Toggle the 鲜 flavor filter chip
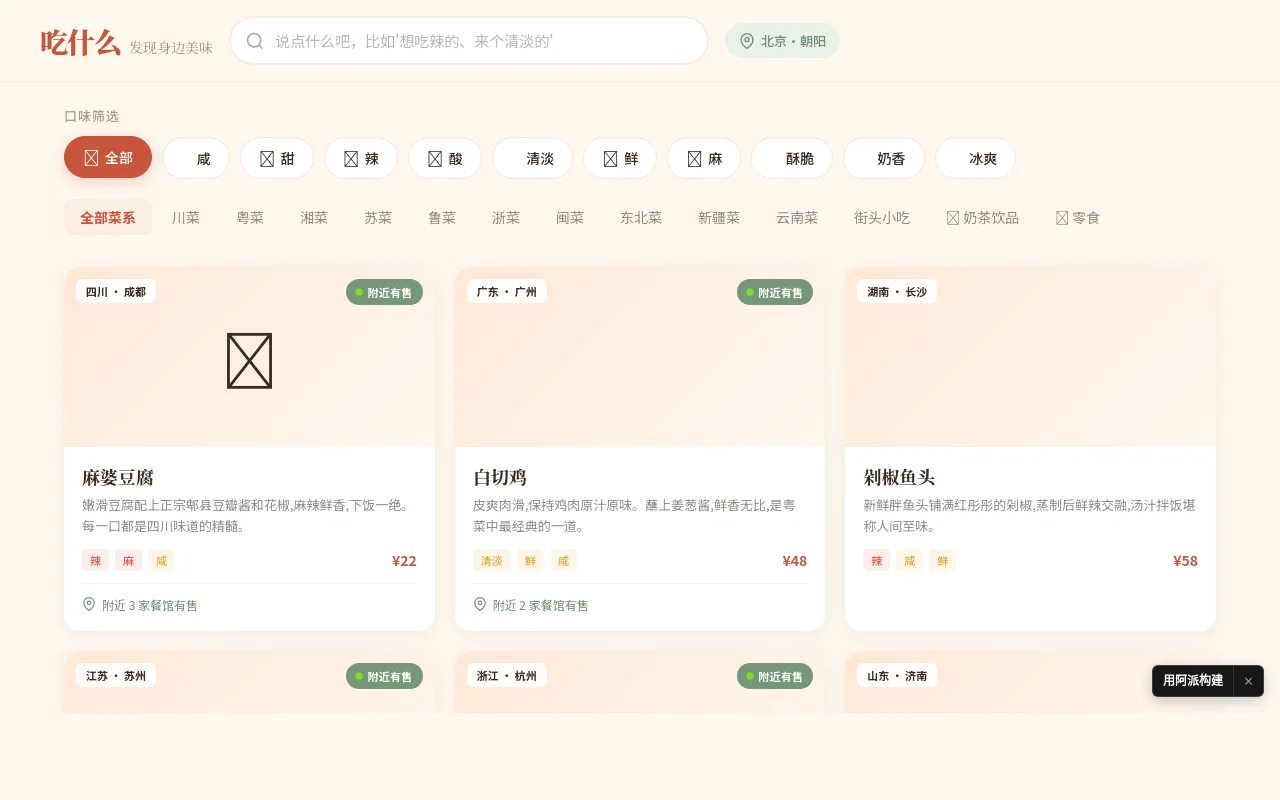 tap(620, 158)
